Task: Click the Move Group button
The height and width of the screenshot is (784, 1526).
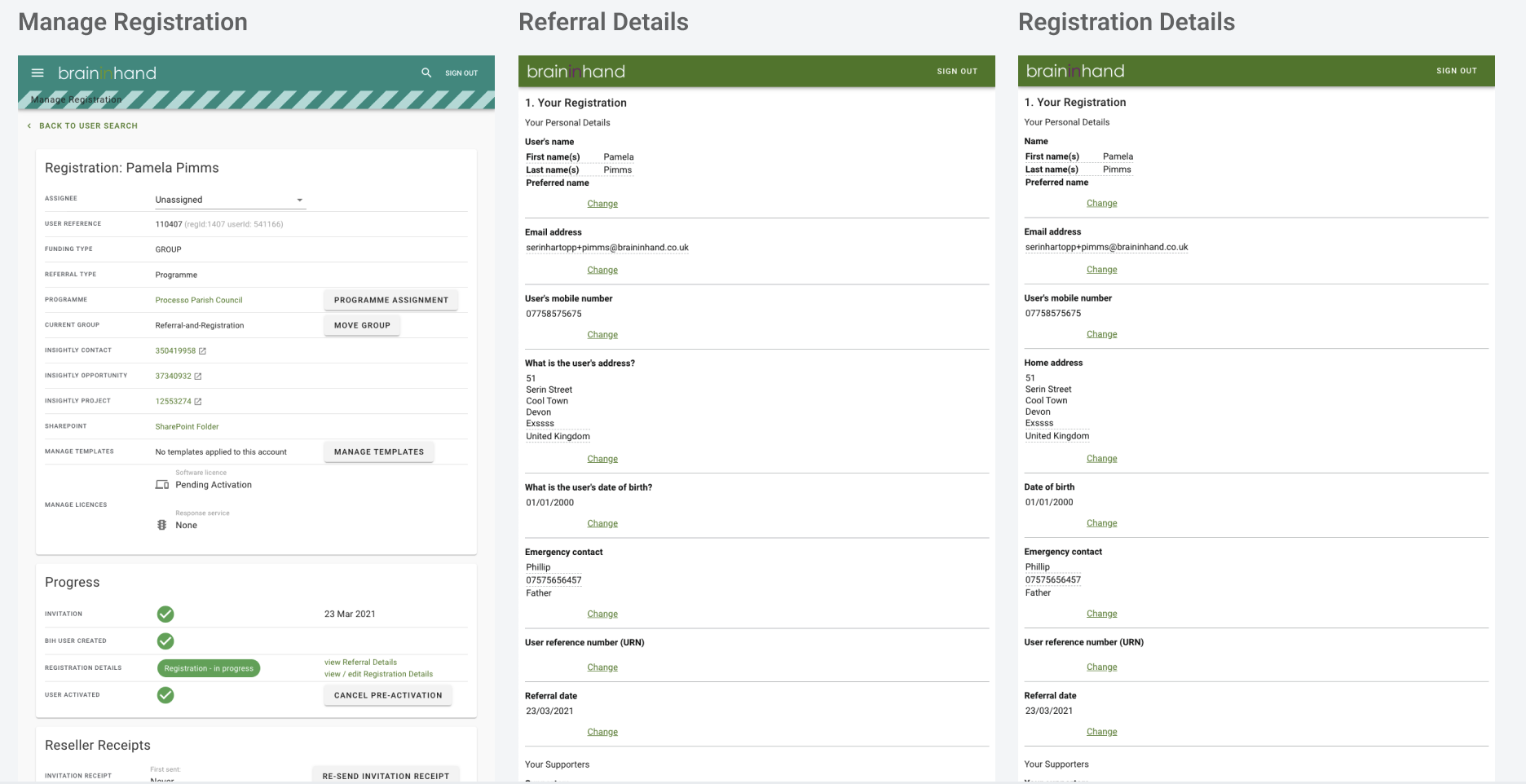Action: (362, 325)
